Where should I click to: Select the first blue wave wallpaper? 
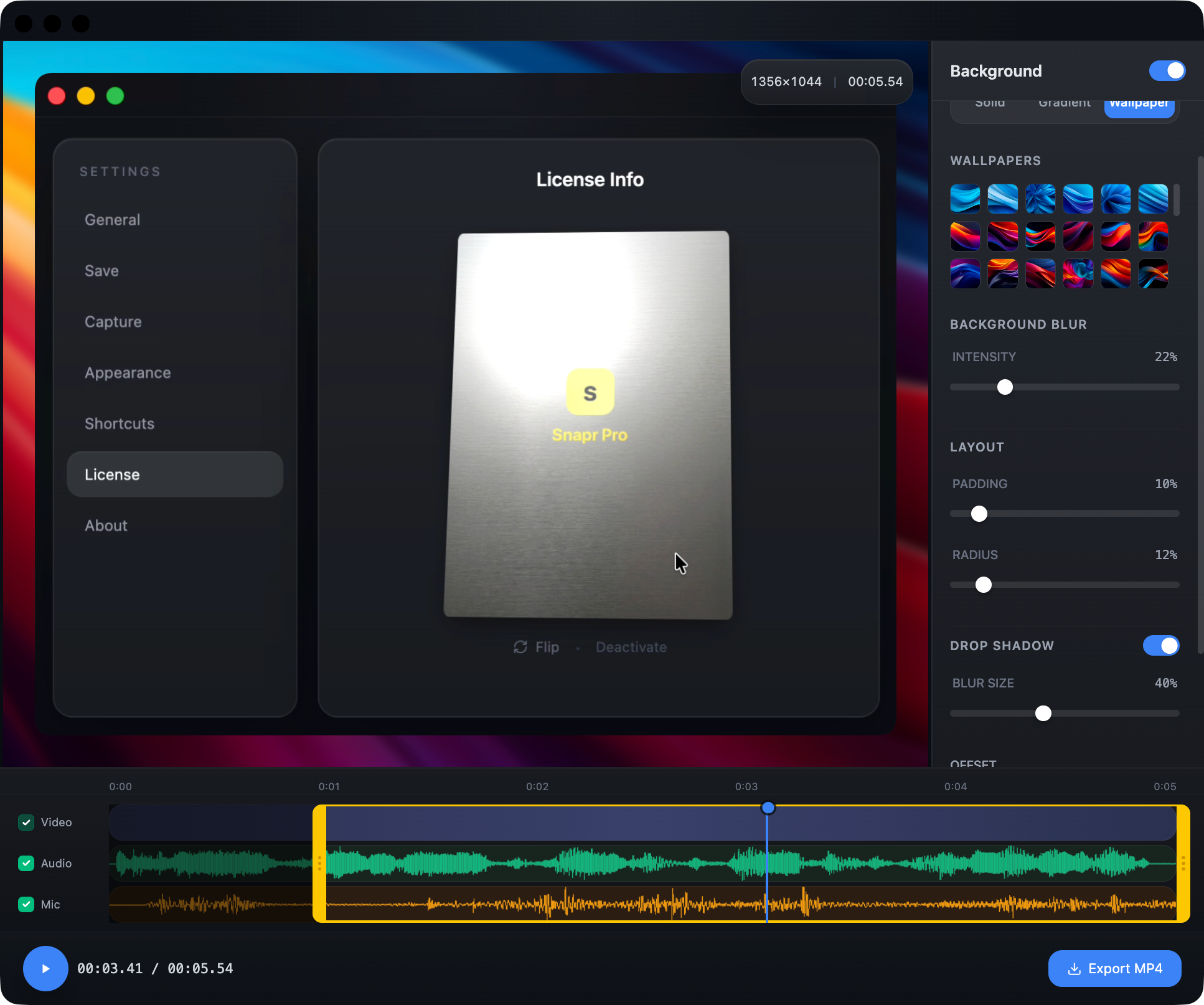(965, 199)
